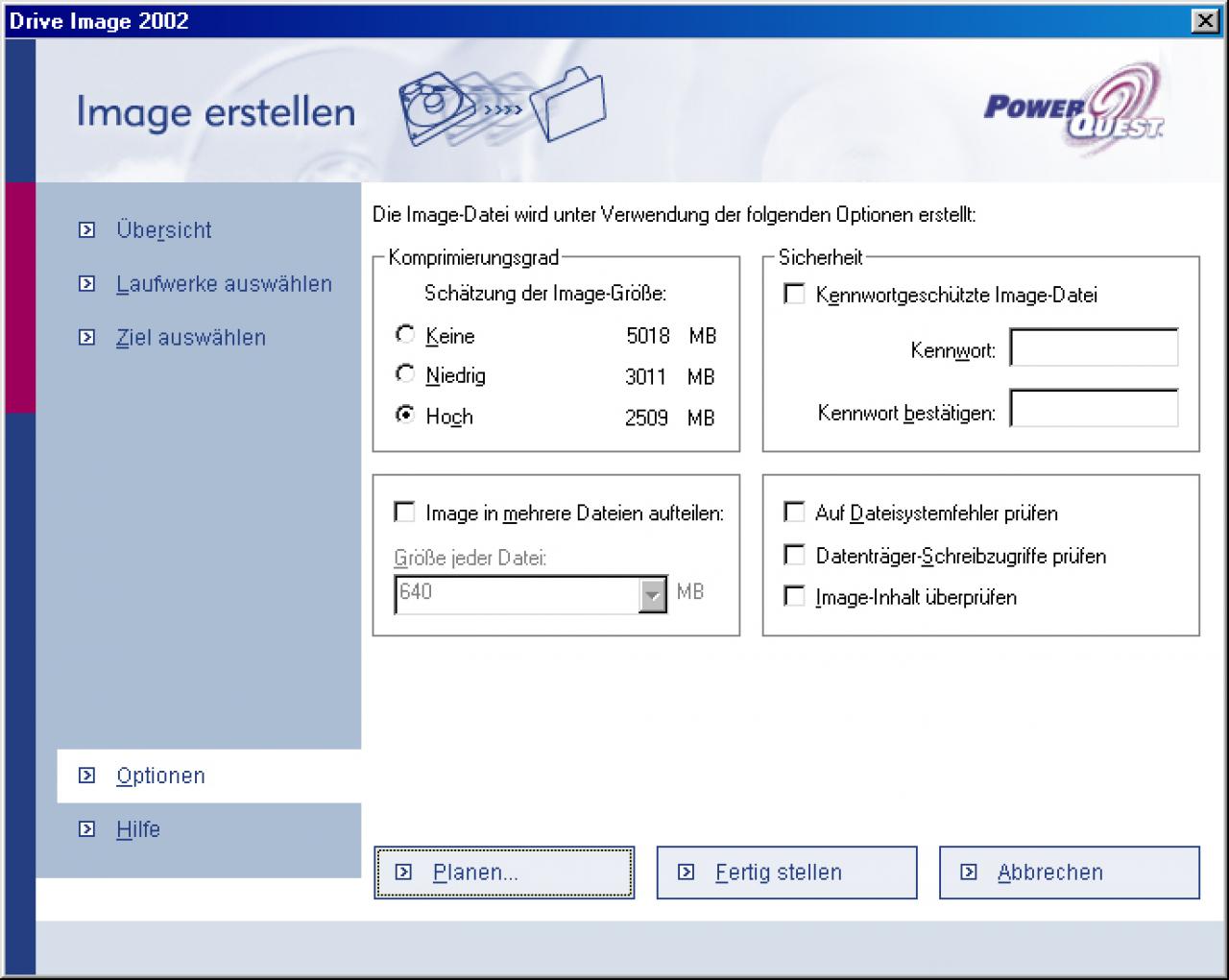
Task: Click Schätzung der Image-Größe label
Action: click(x=545, y=294)
